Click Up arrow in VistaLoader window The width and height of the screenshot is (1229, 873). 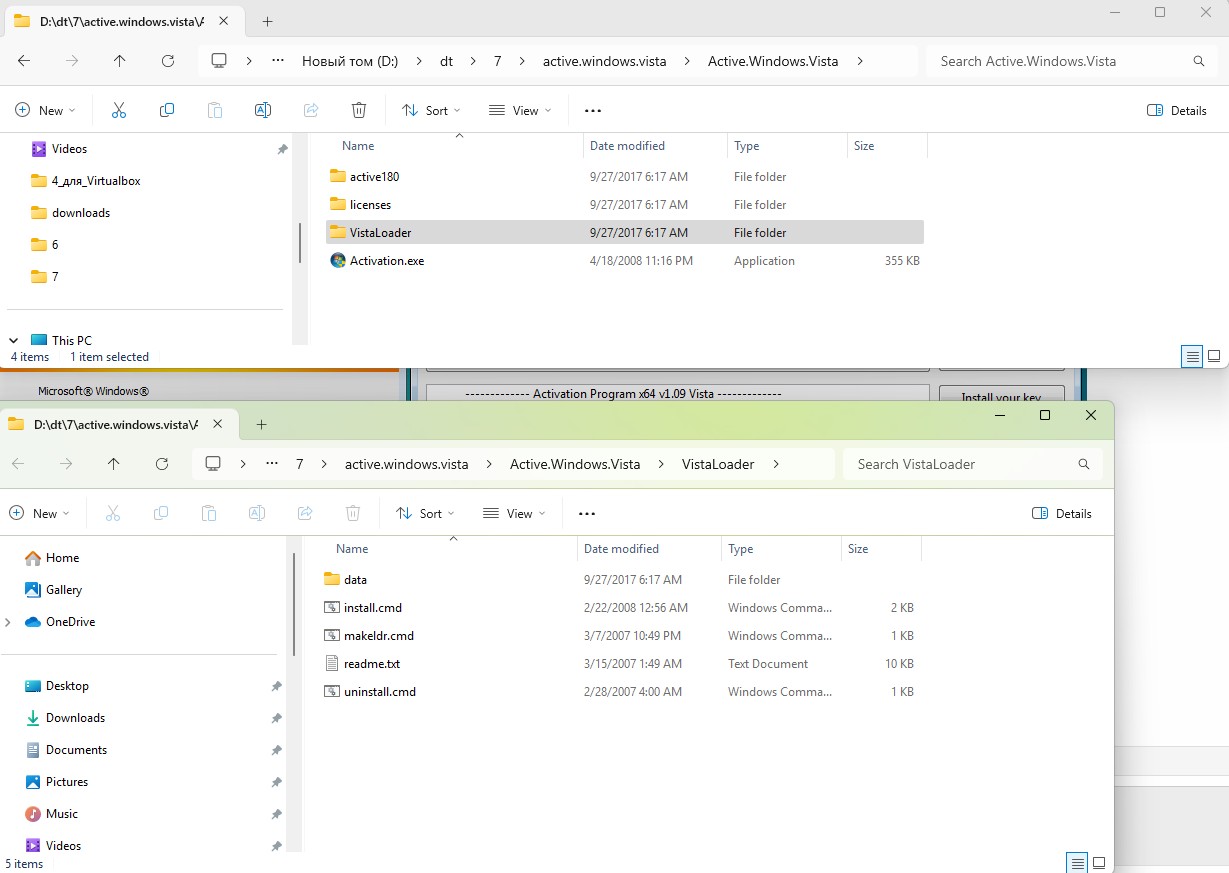(x=114, y=464)
